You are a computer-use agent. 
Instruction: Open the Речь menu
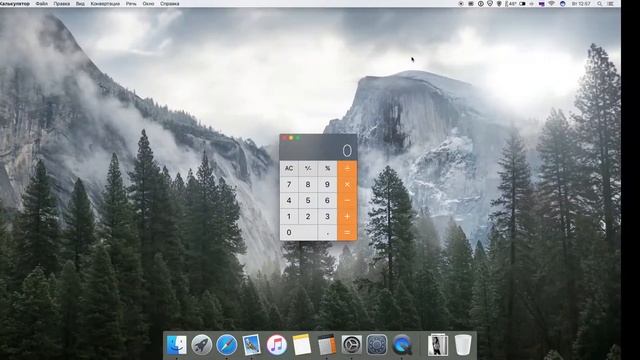coord(131,4)
